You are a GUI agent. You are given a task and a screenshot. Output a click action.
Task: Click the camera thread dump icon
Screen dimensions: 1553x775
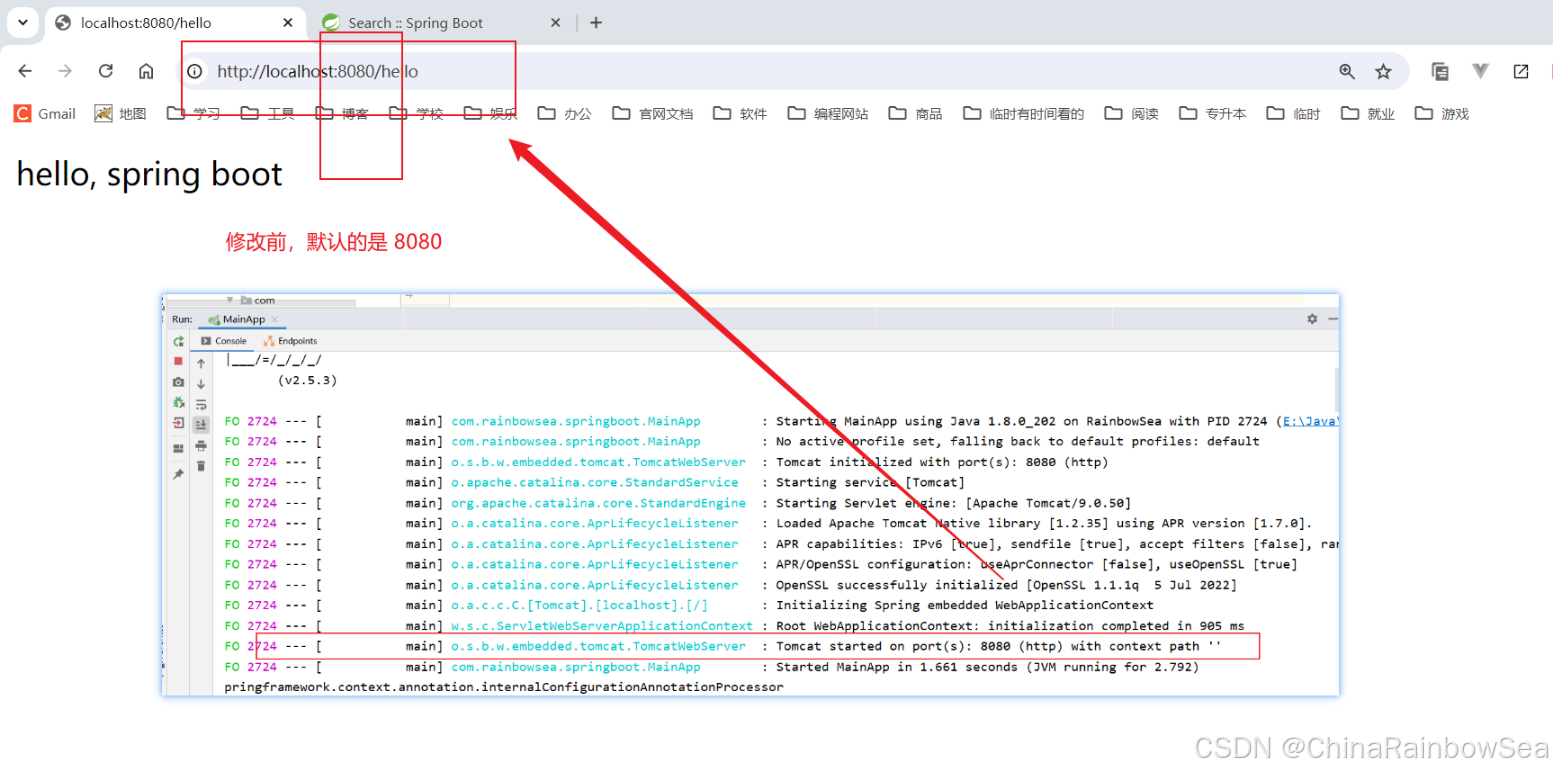pyautogui.click(x=178, y=382)
